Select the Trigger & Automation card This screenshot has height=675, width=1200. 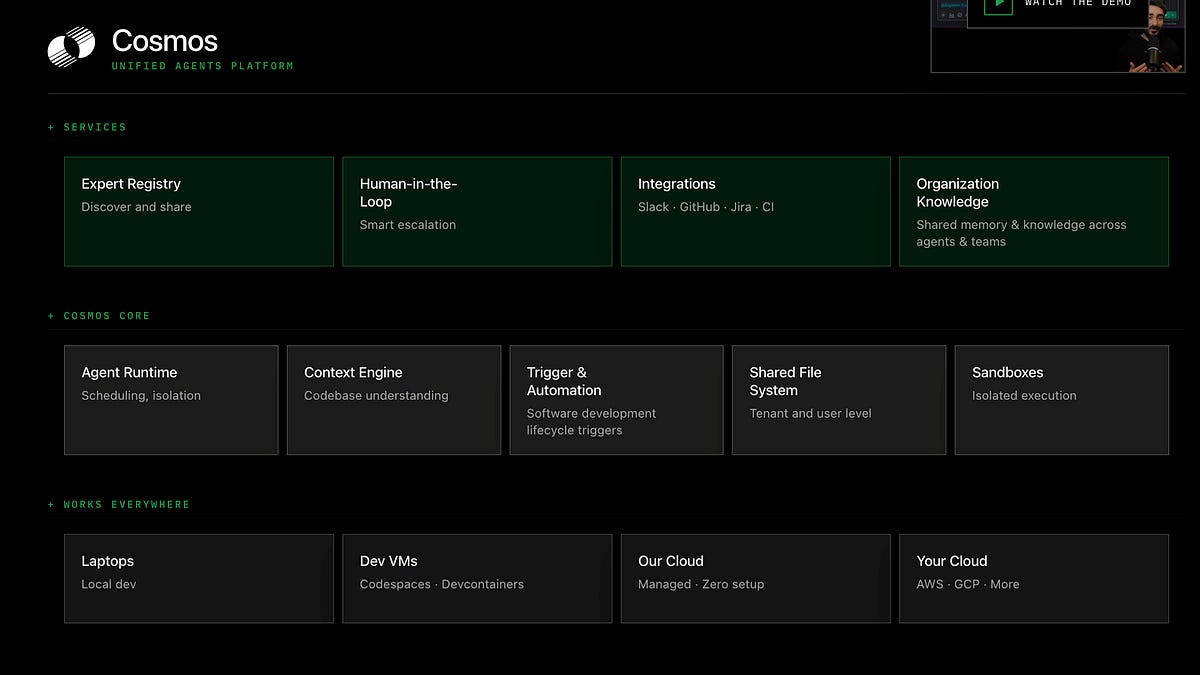[x=617, y=400]
